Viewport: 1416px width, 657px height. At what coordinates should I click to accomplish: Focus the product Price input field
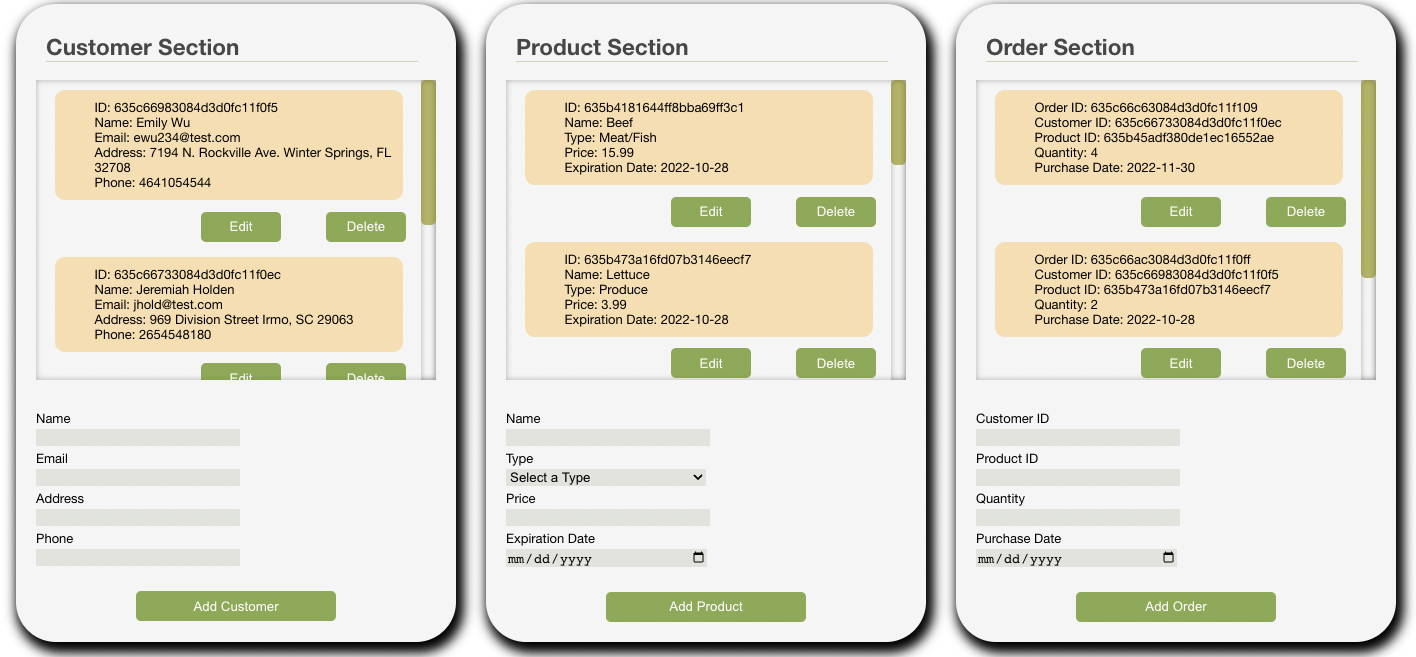[x=608, y=518]
